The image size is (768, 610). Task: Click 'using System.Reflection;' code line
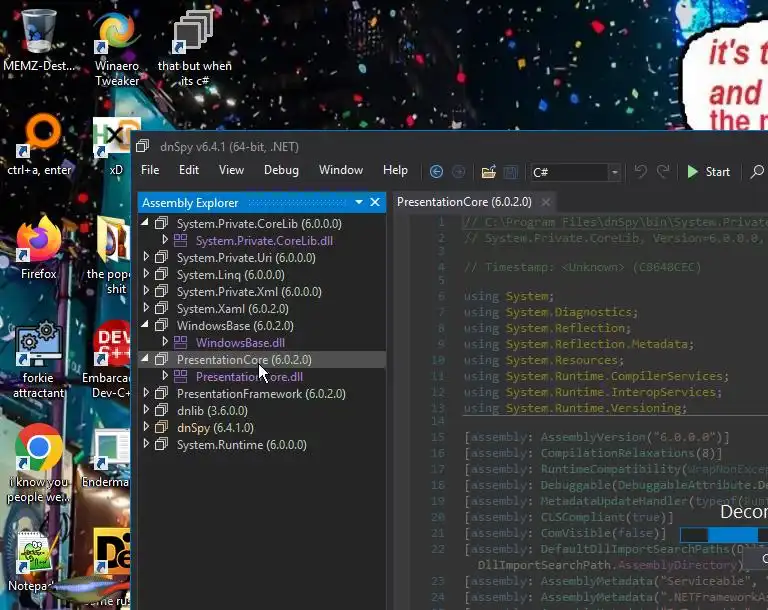point(548,328)
